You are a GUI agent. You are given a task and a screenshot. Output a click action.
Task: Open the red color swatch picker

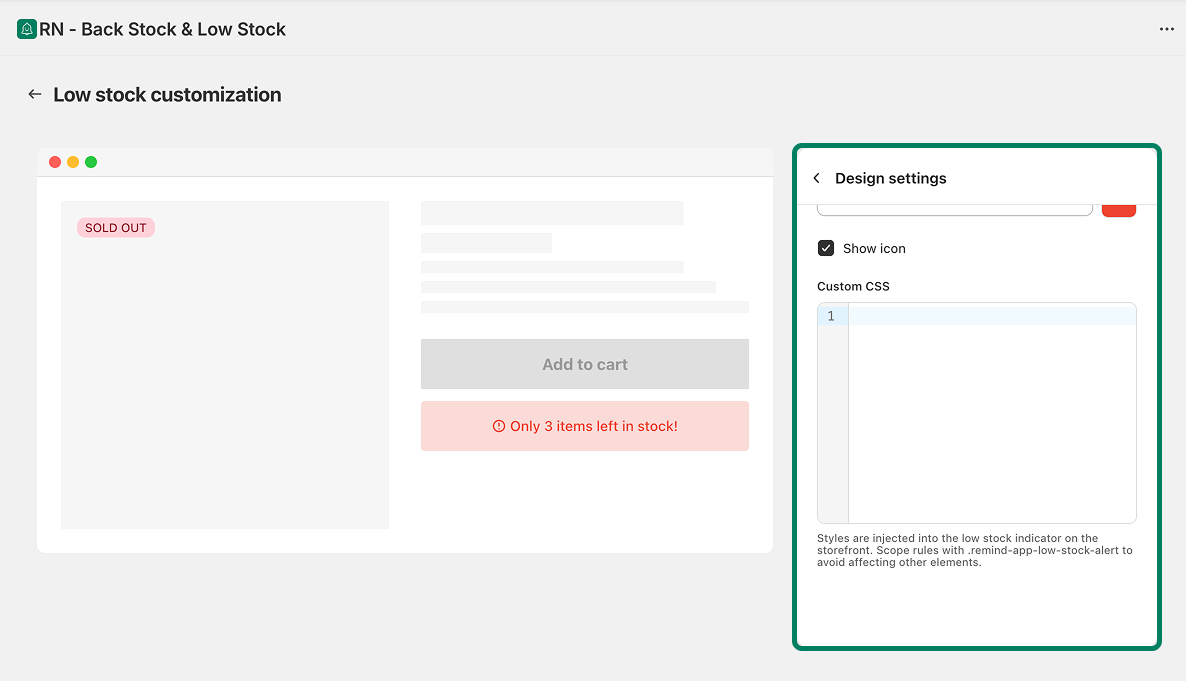(1118, 209)
